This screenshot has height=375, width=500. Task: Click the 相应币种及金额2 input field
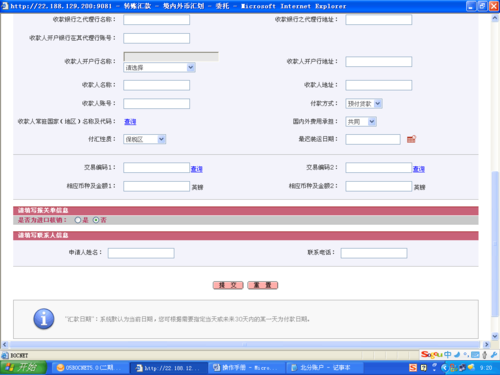pyautogui.click(x=379, y=186)
